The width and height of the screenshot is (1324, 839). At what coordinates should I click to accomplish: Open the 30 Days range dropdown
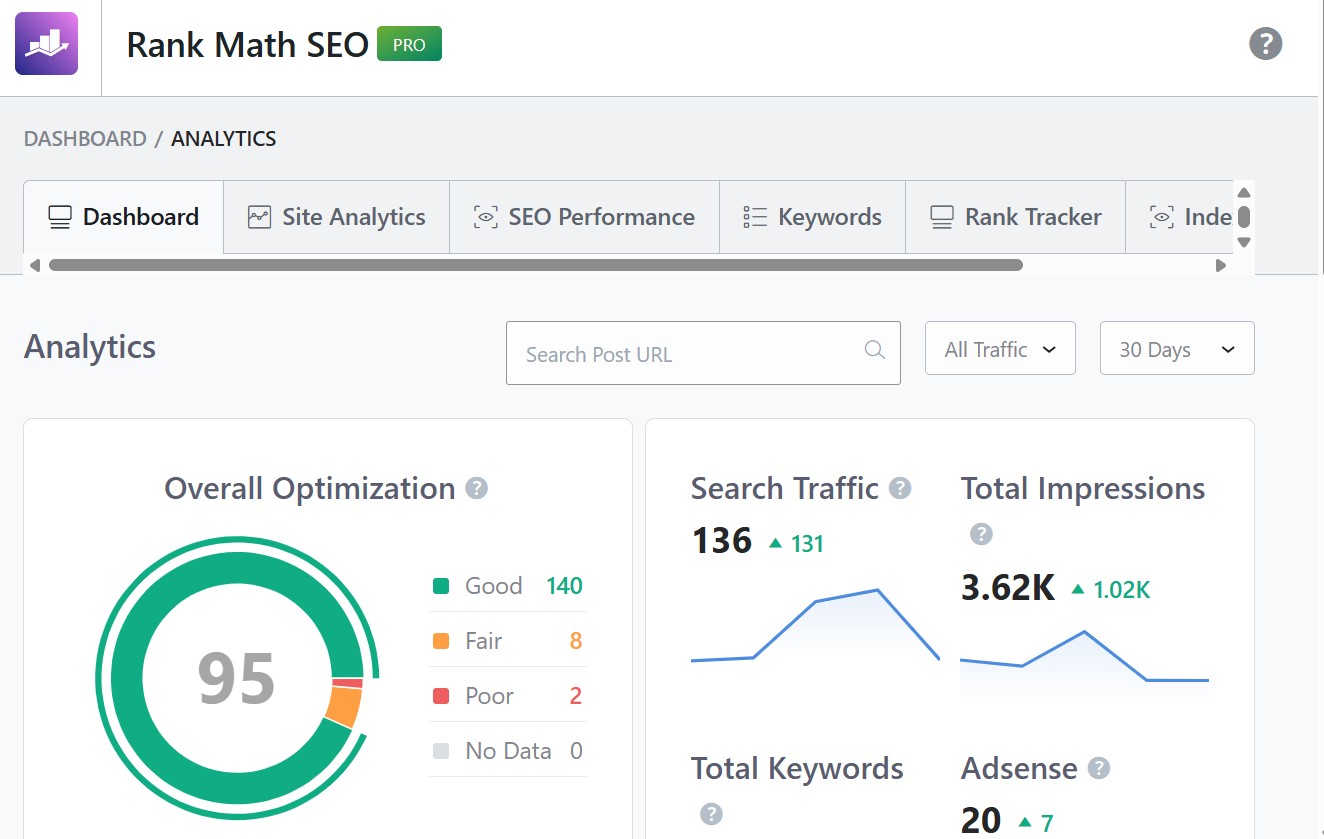1177,348
